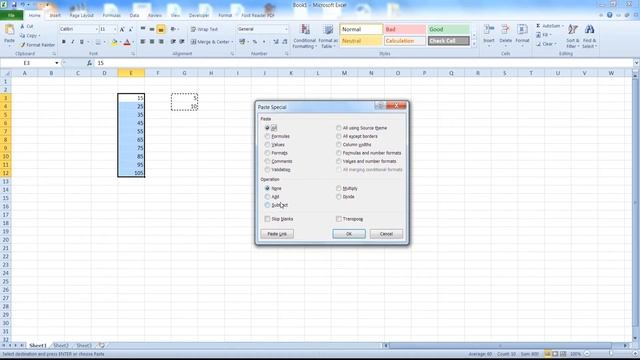
Task: Click Save icon in quick access toolbar
Action: tap(13, 5)
